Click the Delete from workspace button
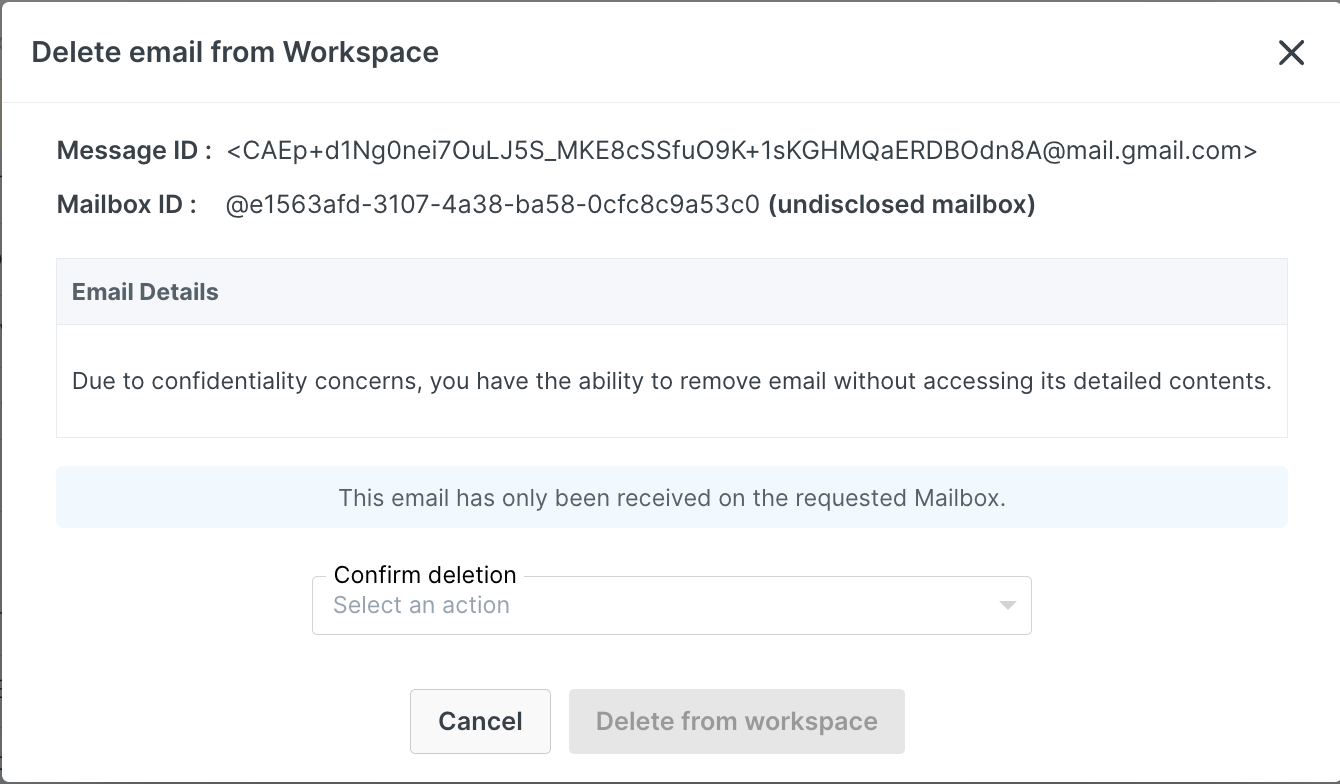This screenshot has width=1340, height=784. pos(736,721)
